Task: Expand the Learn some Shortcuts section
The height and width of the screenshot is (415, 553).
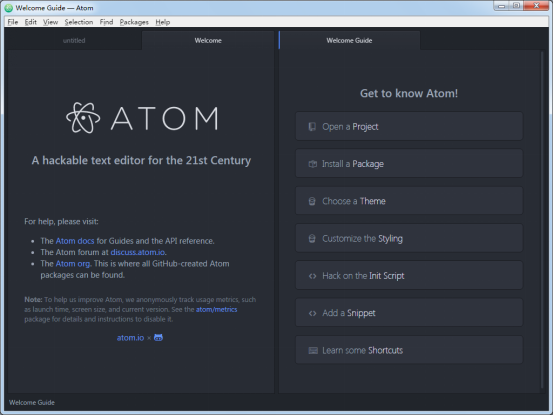Action: (x=409, y=350)
